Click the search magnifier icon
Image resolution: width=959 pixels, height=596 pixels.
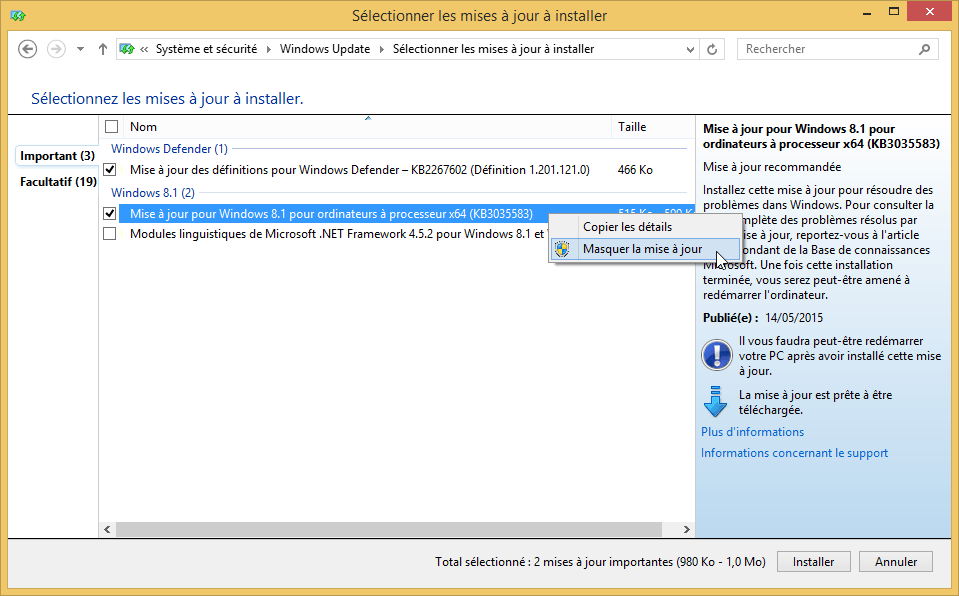point(924,49)
